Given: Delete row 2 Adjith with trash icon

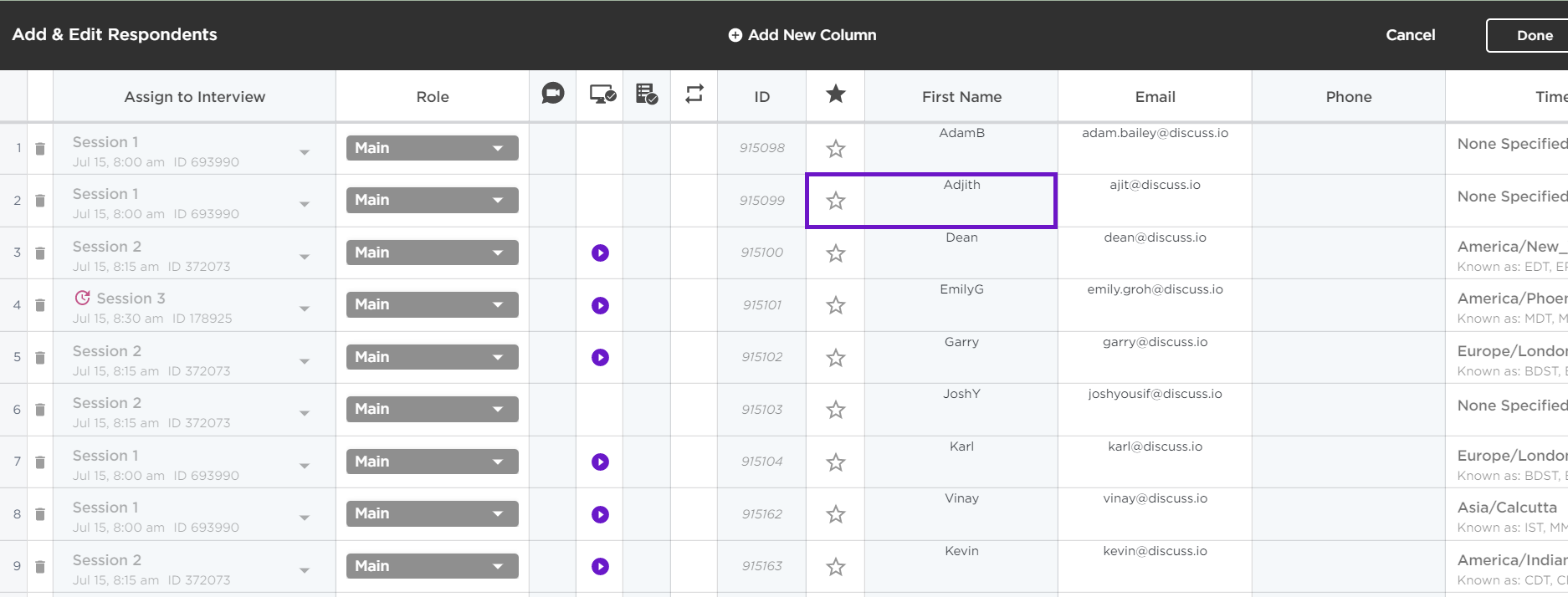Looking at the screenshot, I should click(x=40, y=201).
